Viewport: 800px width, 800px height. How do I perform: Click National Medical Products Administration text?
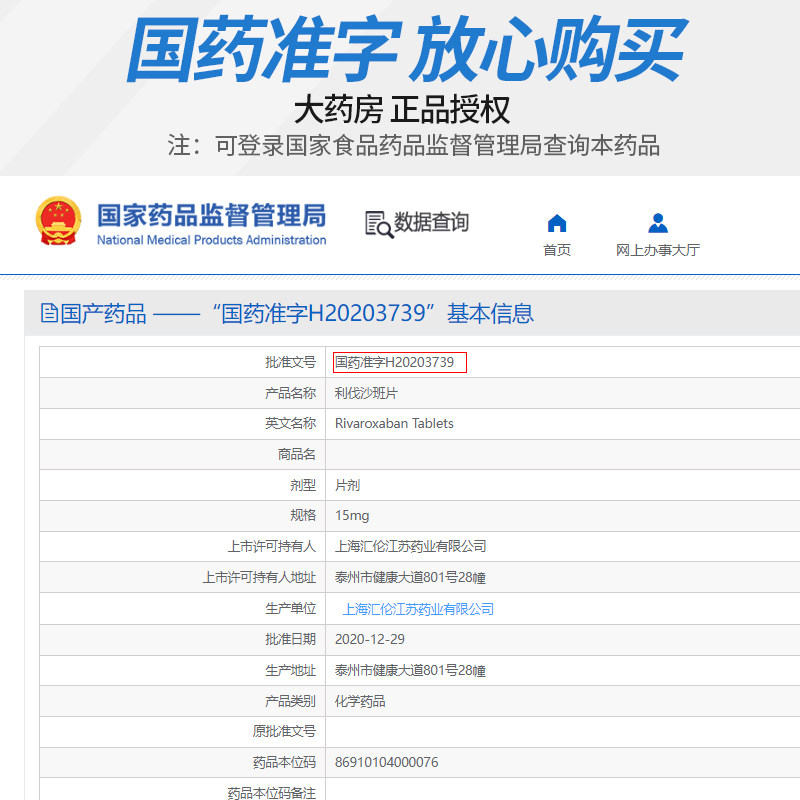click(x=211, y=240)
